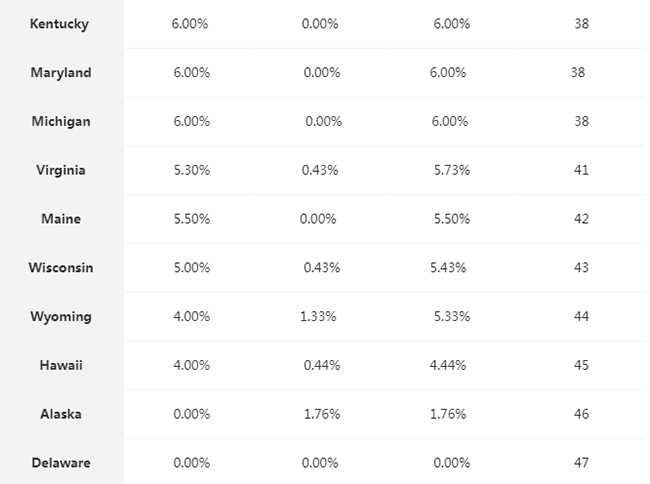Click Hawaii's 0.44% local rate cell

pyautogui.click(x=322, y=365)
